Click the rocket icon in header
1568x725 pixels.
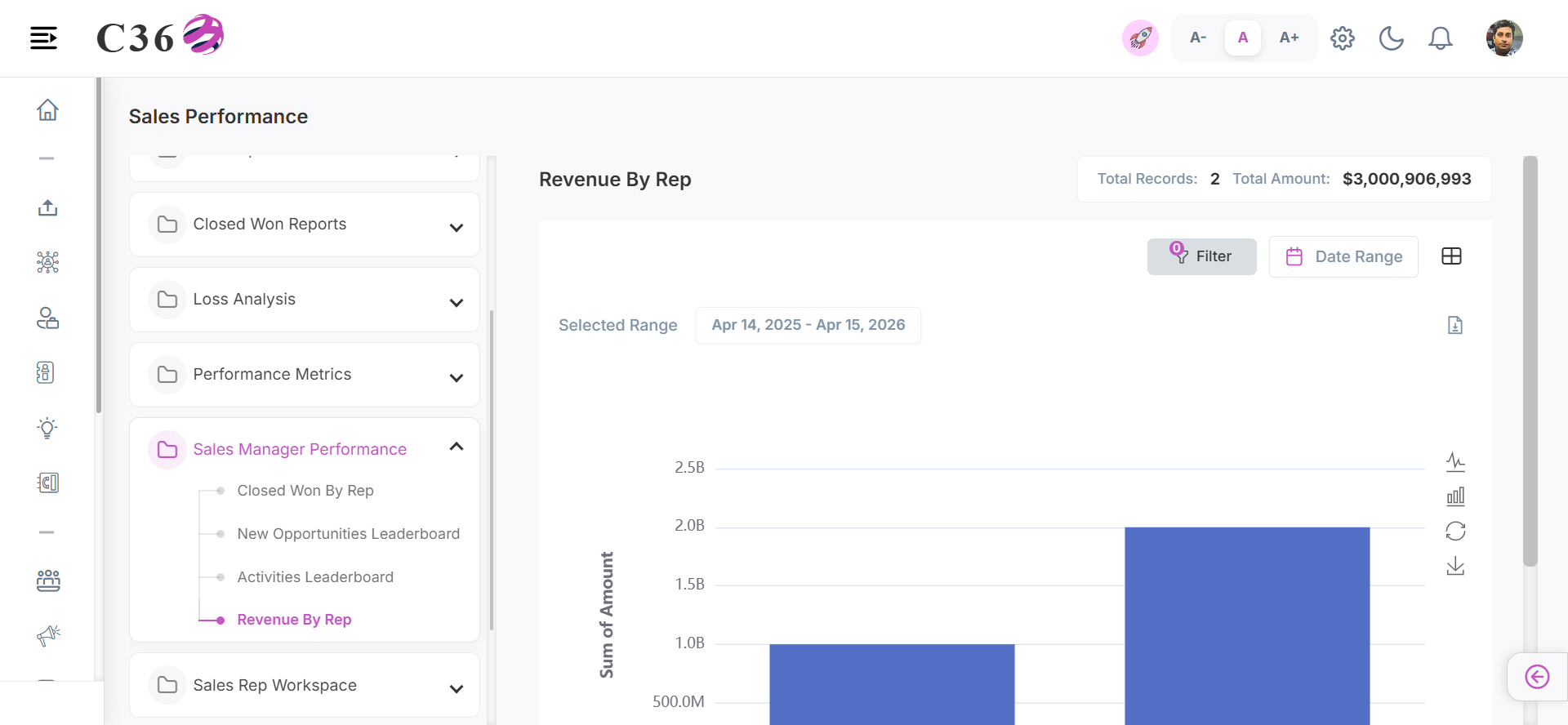tap(1140, 38)
